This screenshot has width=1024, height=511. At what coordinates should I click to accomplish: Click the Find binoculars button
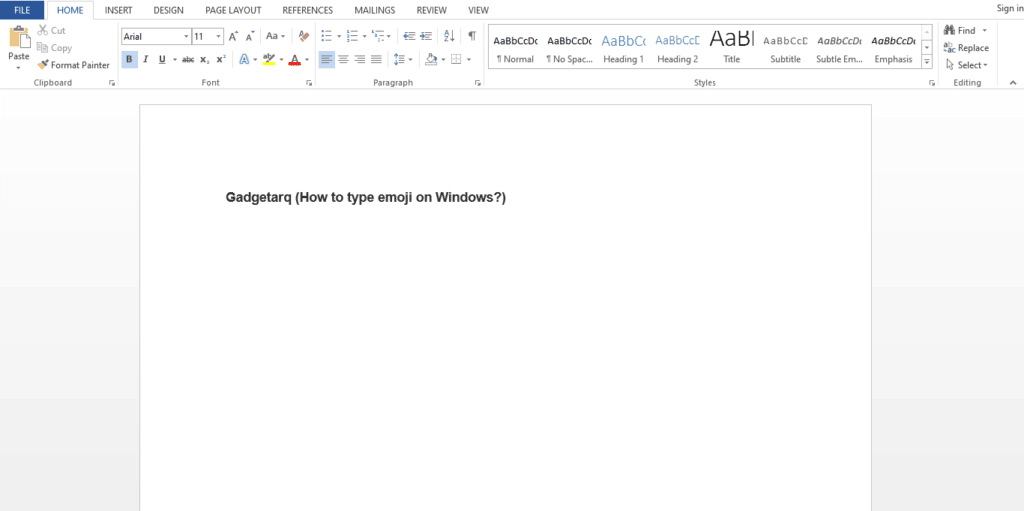[x=960, y=31]
